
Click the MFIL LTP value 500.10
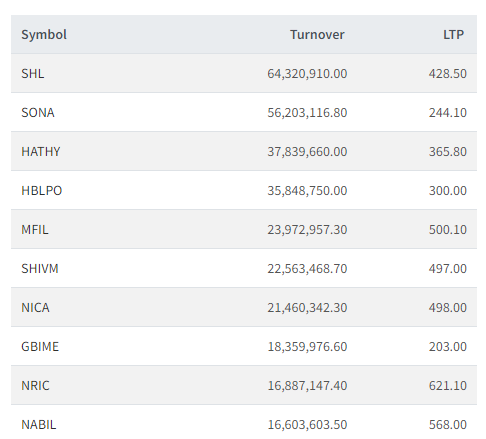[448, 230]
